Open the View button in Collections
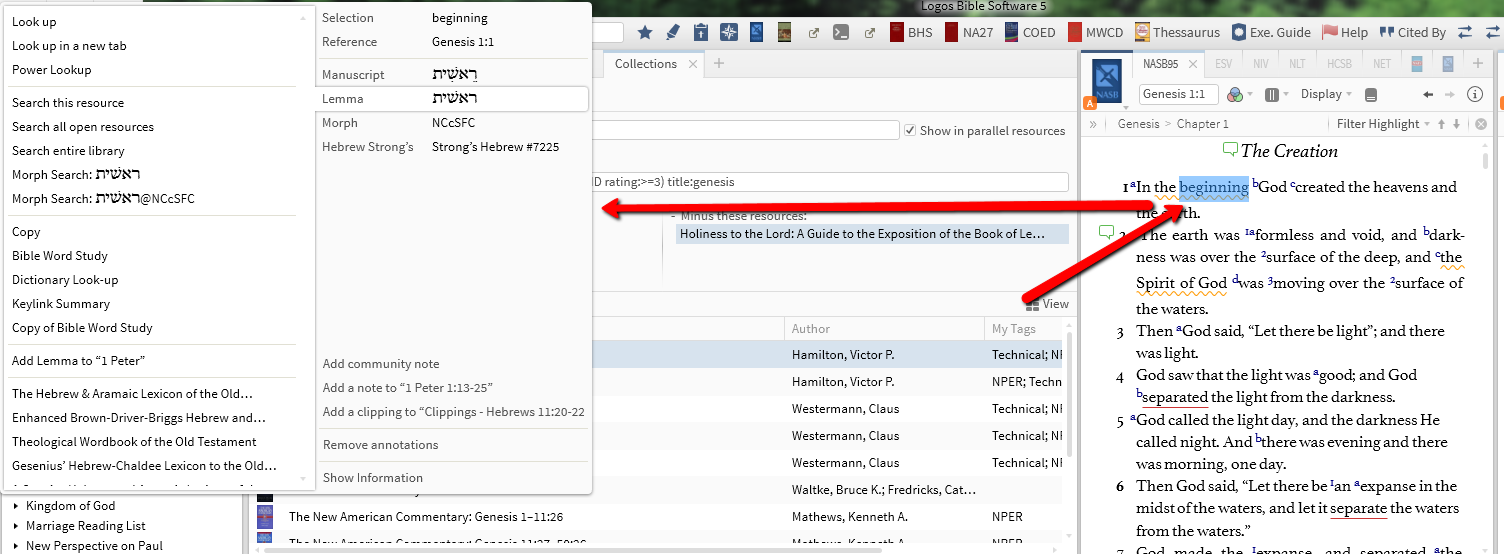The width and height of the screenshot is (1504, 554). pyautogui.click(x=1047, y=304)
